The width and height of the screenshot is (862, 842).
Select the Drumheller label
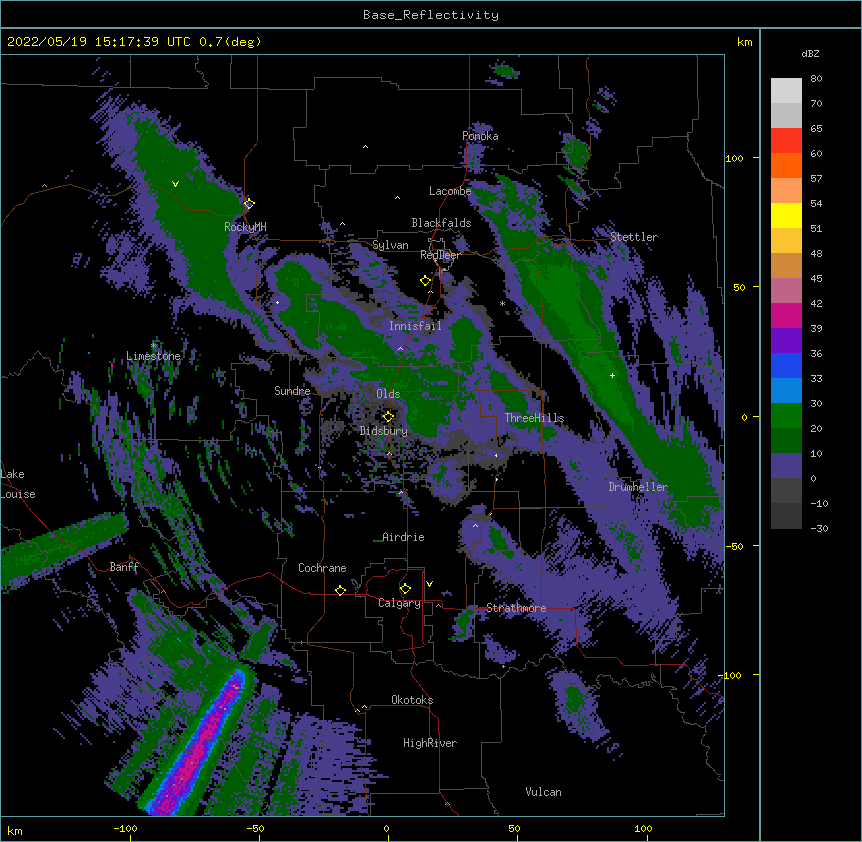pyautogui.click(x=638, y=487)
